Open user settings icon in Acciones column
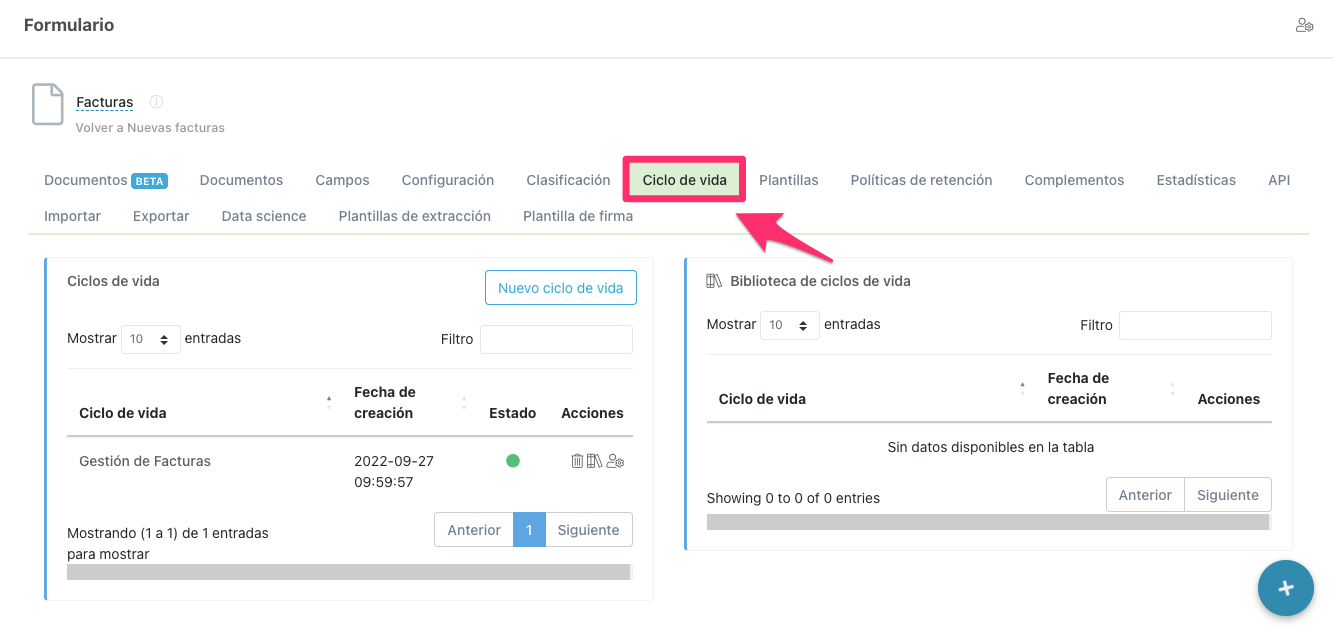 coord(615,461)
